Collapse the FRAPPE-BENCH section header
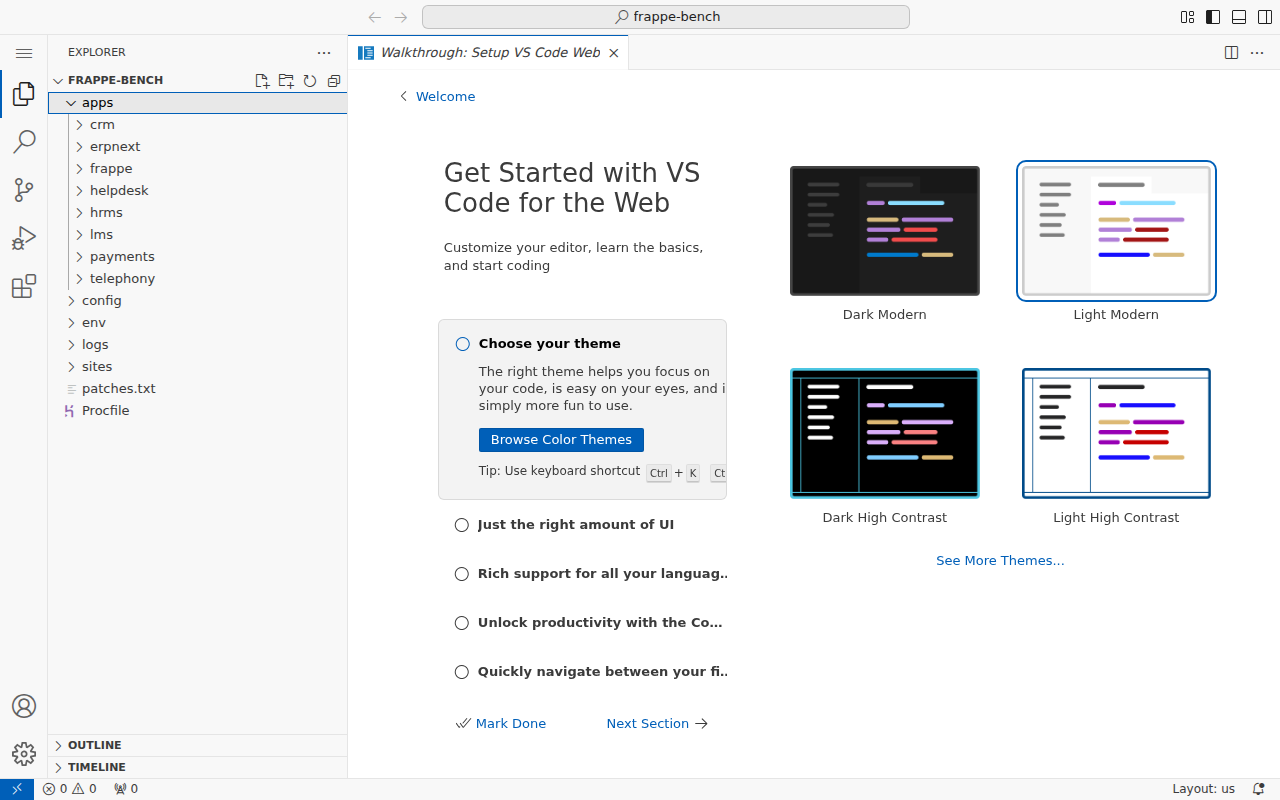 pos(115,81)
